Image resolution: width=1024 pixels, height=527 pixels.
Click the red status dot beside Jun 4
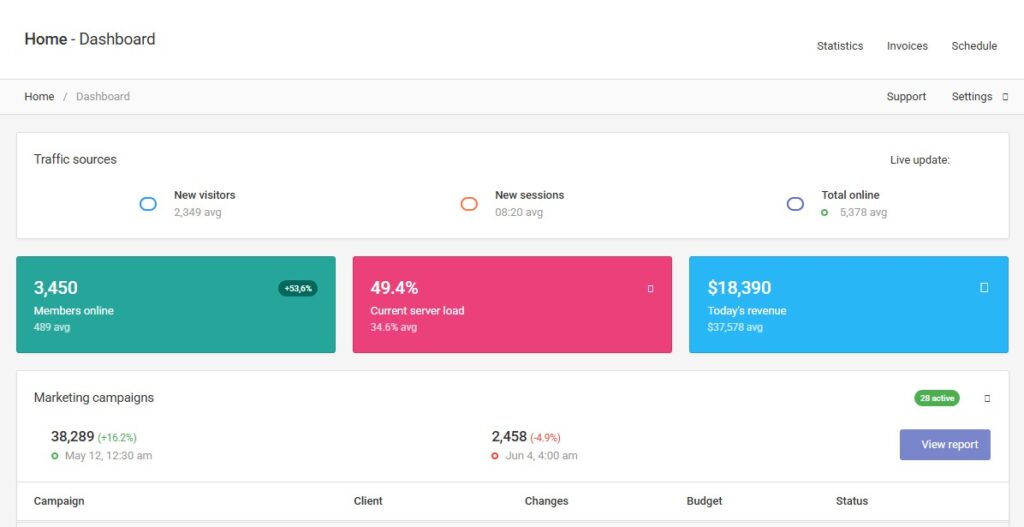(x=495, y=456)
